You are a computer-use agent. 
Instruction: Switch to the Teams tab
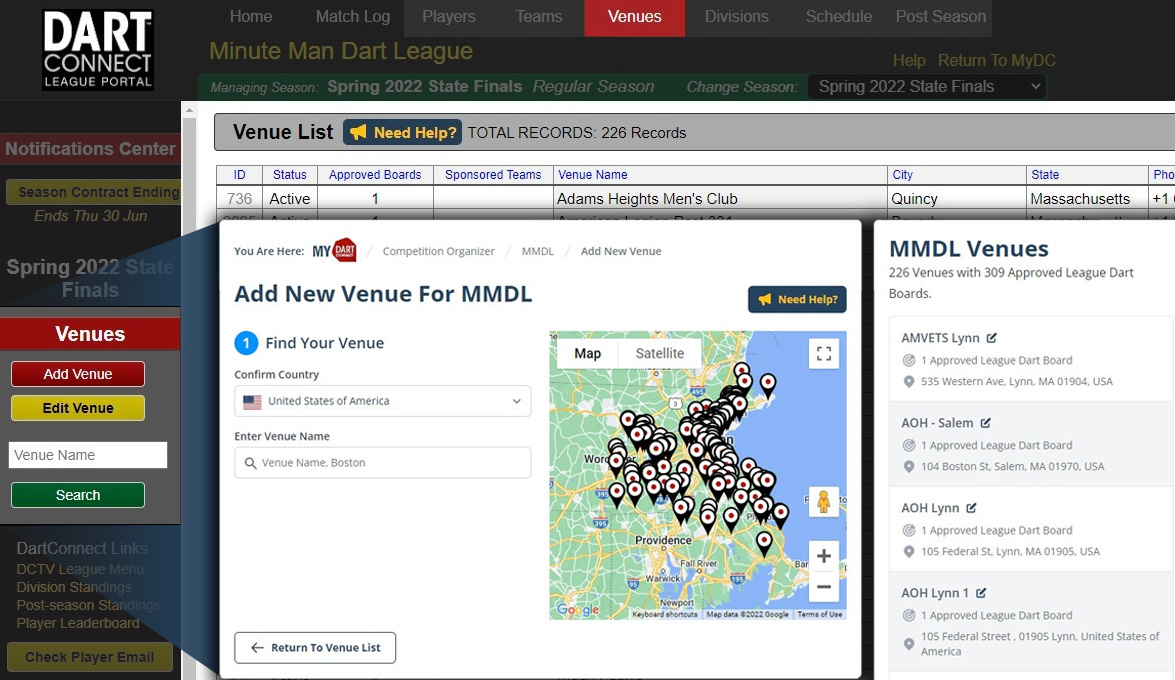539,16
